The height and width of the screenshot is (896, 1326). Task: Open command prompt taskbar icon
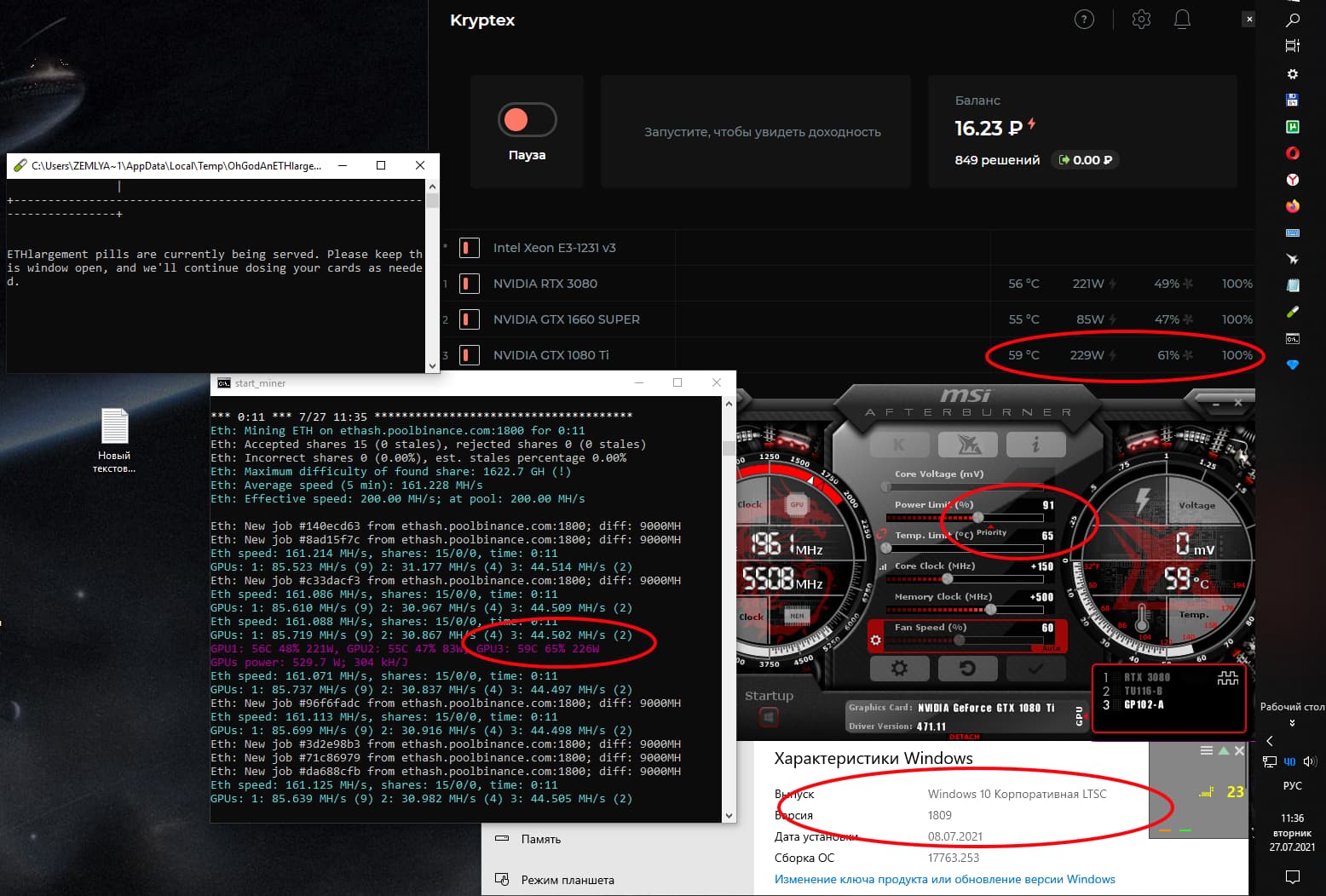pos(1293,338)
